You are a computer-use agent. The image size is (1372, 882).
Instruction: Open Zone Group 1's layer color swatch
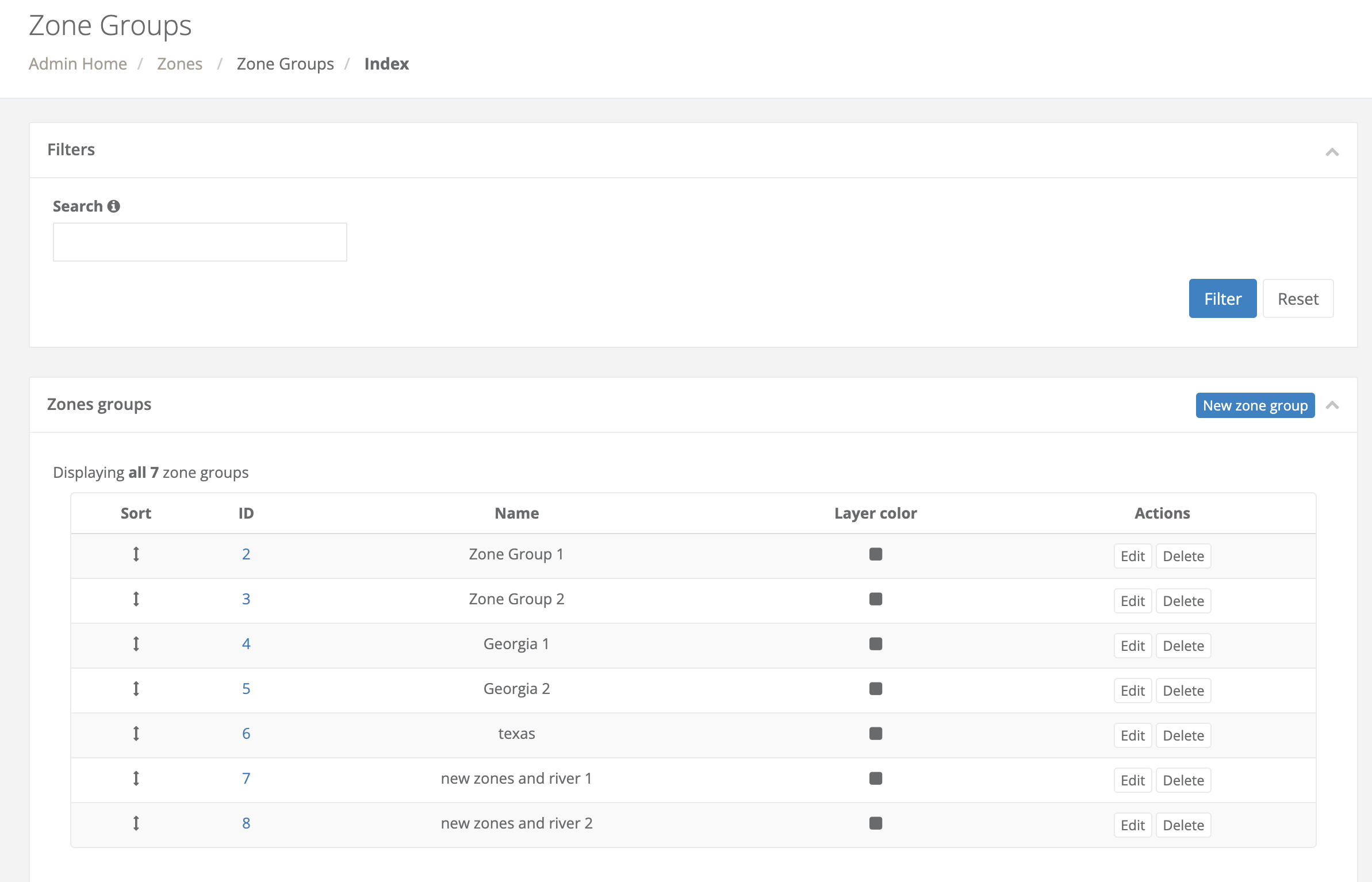(x=875, y=554)
